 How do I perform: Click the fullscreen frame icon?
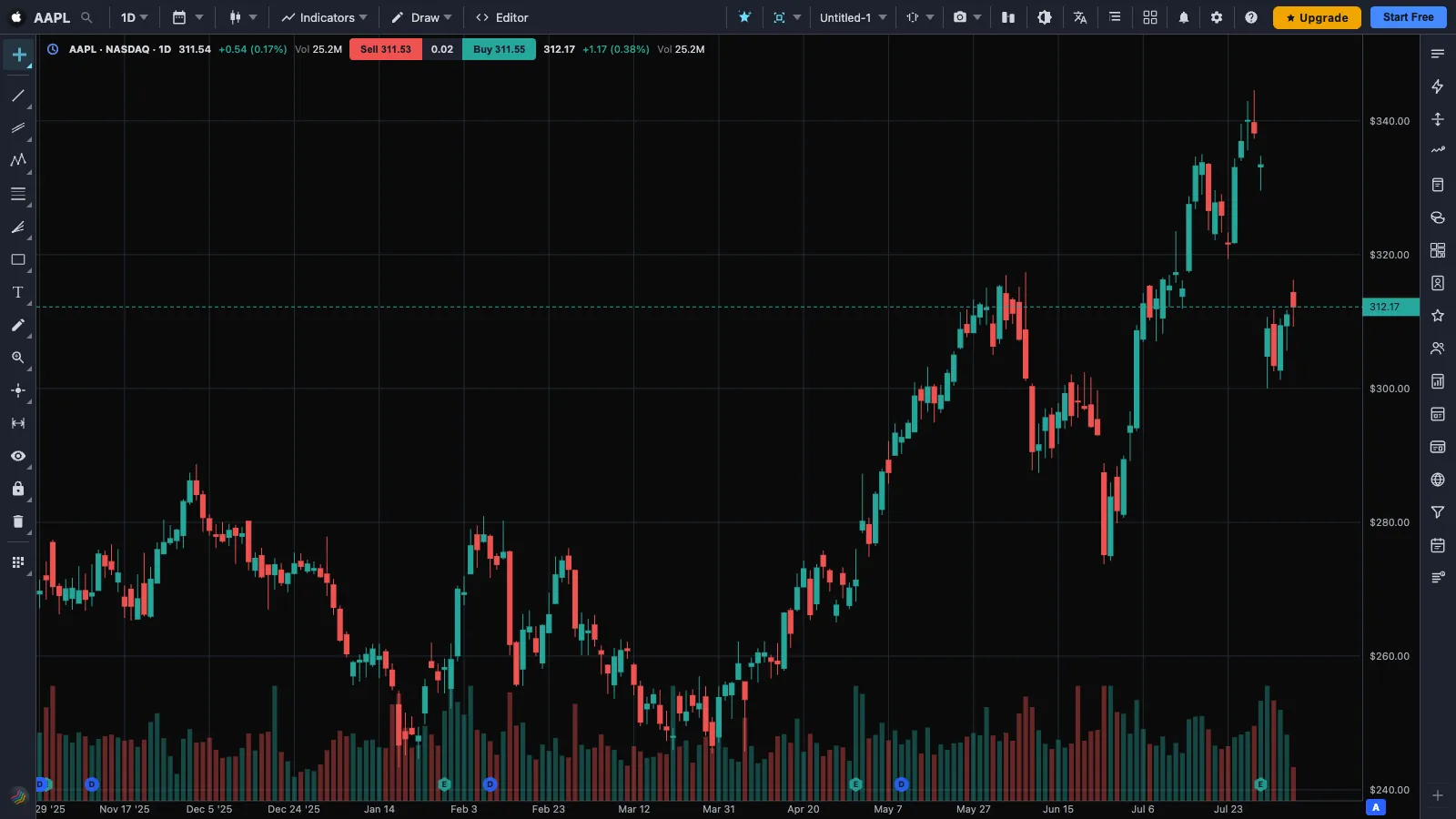tap(779, 17)
